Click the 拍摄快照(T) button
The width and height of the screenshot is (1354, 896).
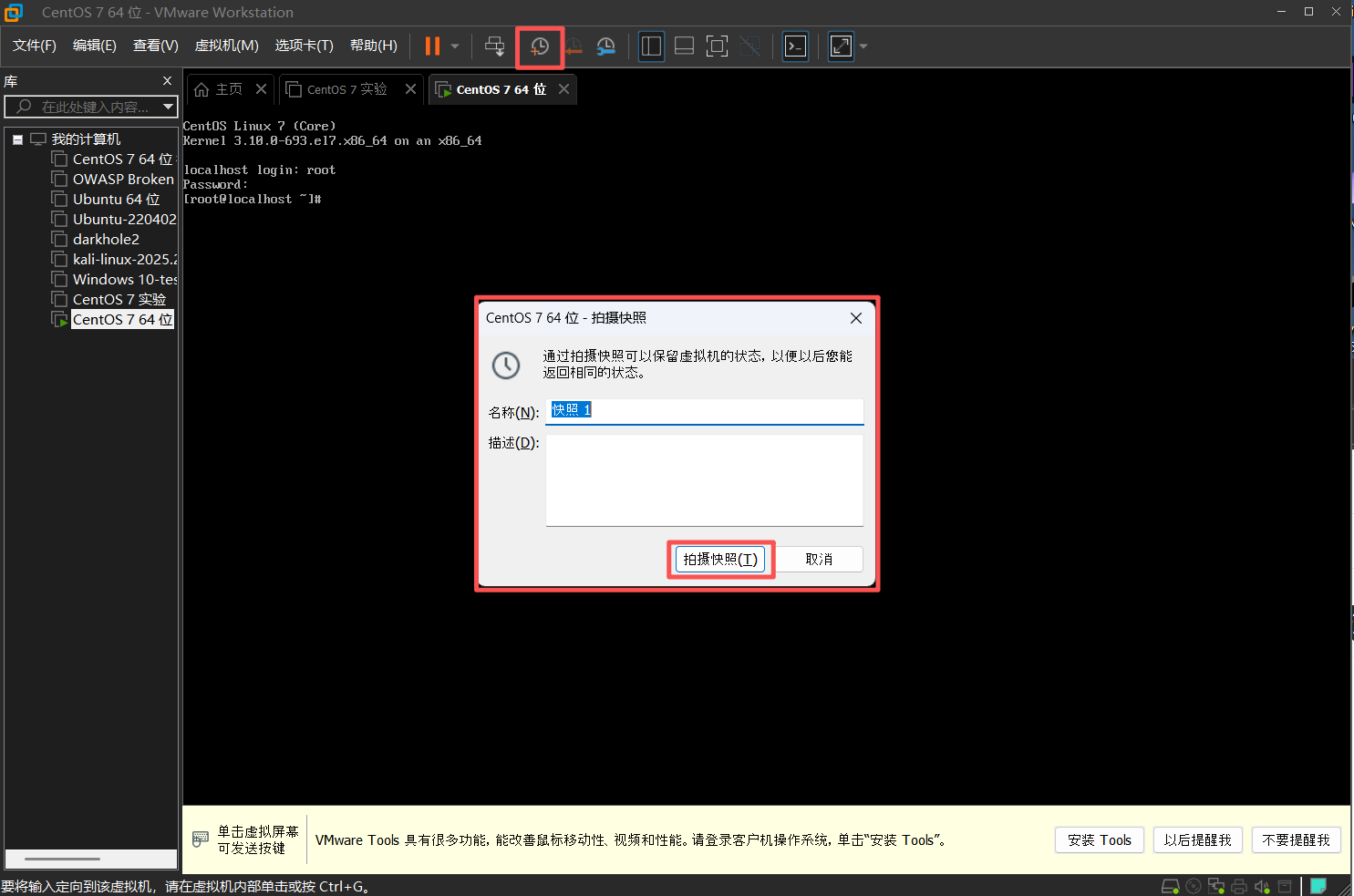tap(720, 559)
